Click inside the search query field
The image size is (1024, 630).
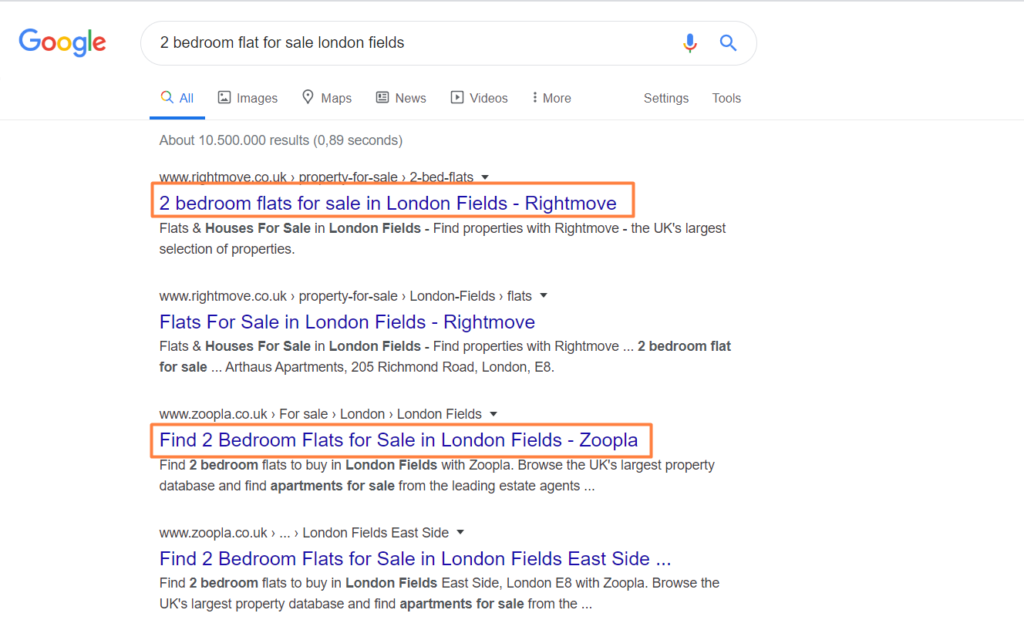[400, 43]
